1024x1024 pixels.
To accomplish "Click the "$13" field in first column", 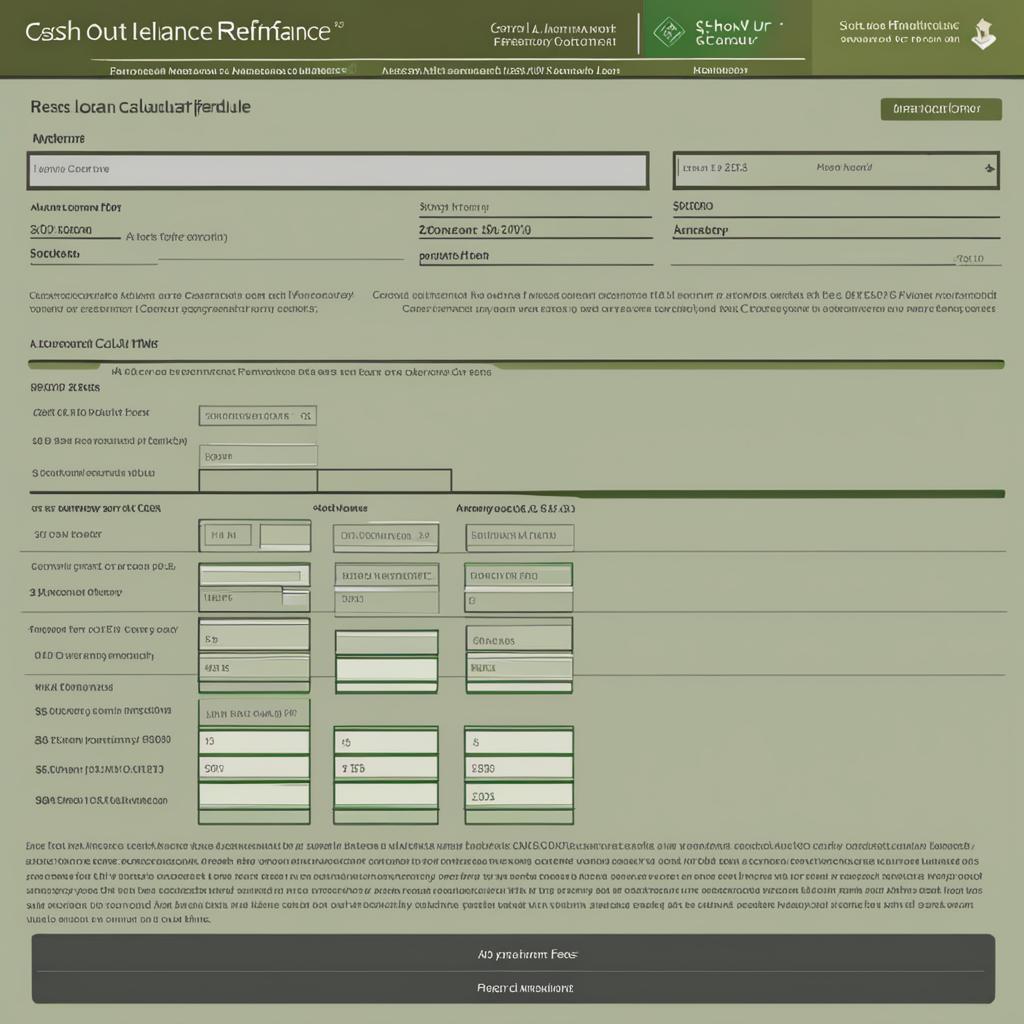I will click(254, 742).
